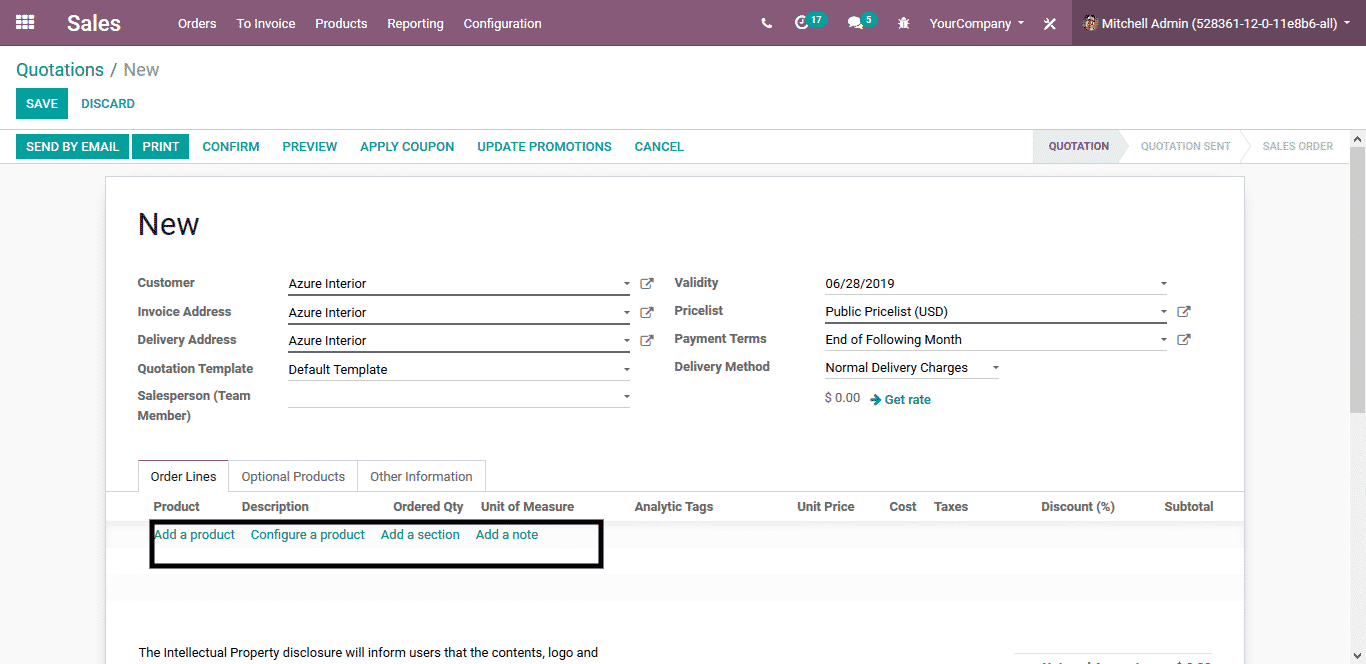
Task: Expand the Salesperson dropdown field
Action: tap(627, 397)
